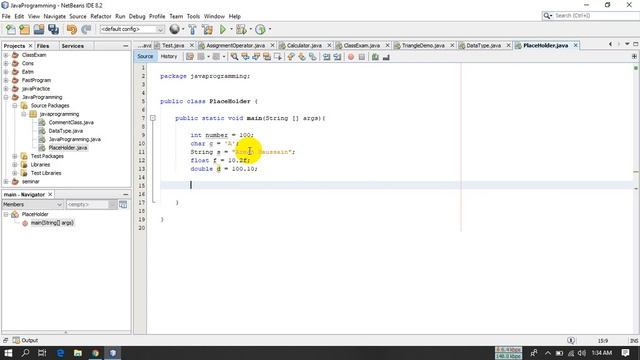640x360 pixels.
Task: Click the Next Bookmark editor icon
Action: point(302,57)
